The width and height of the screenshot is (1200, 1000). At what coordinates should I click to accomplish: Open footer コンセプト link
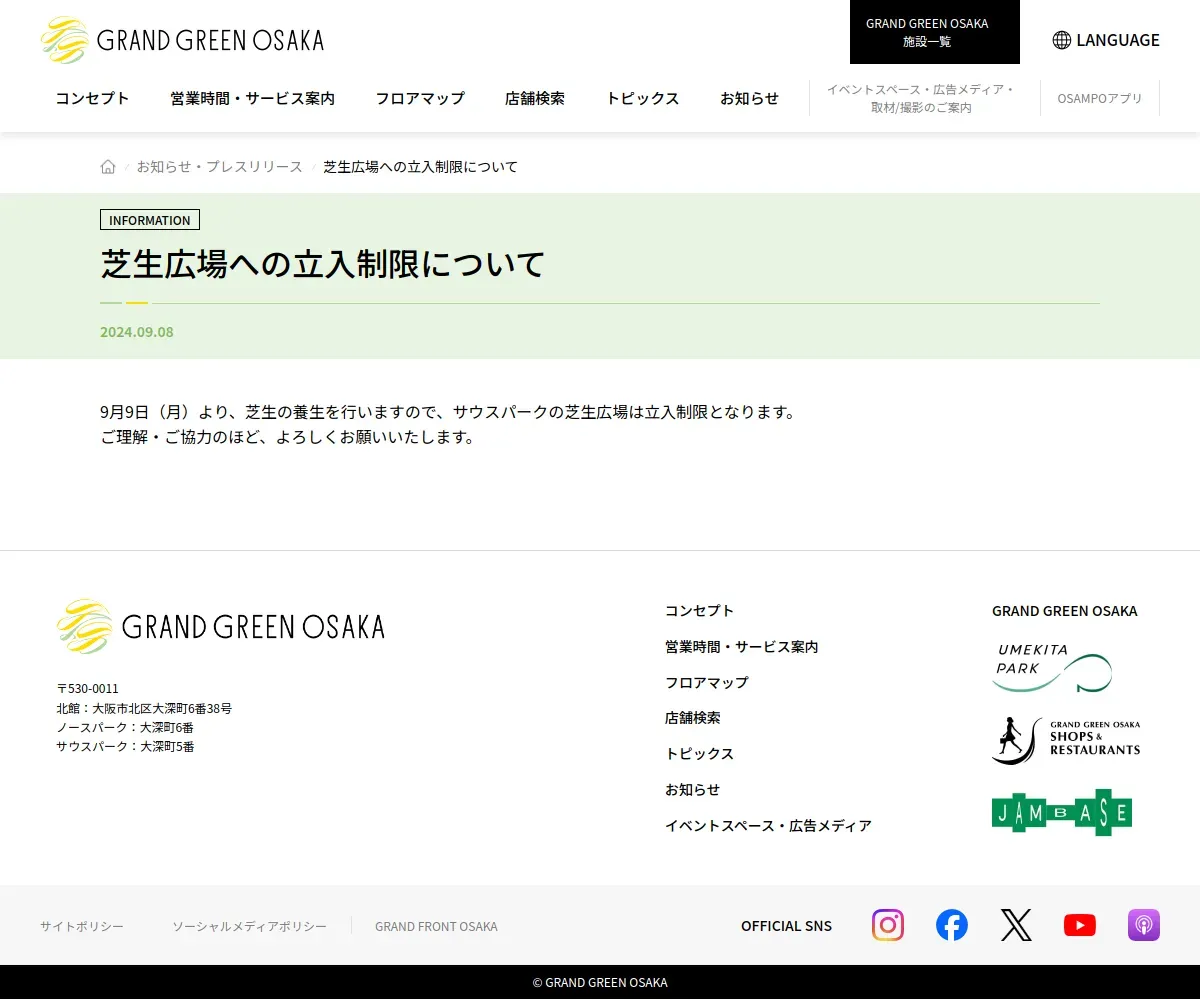(700, 610)
